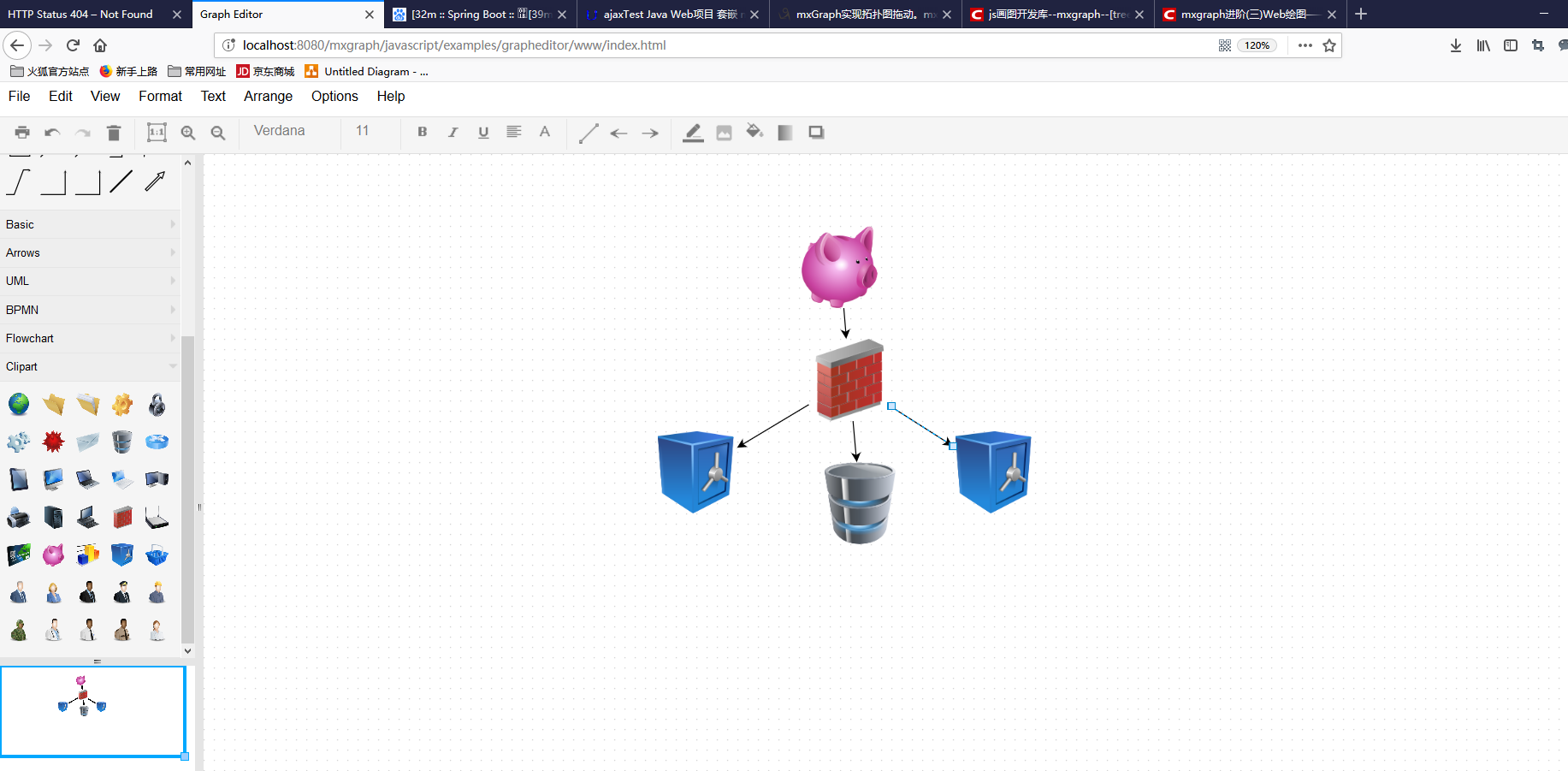This screenshot has height=771, width=1568.
Task: Select the safe box clipart shape
Action: 122,555
